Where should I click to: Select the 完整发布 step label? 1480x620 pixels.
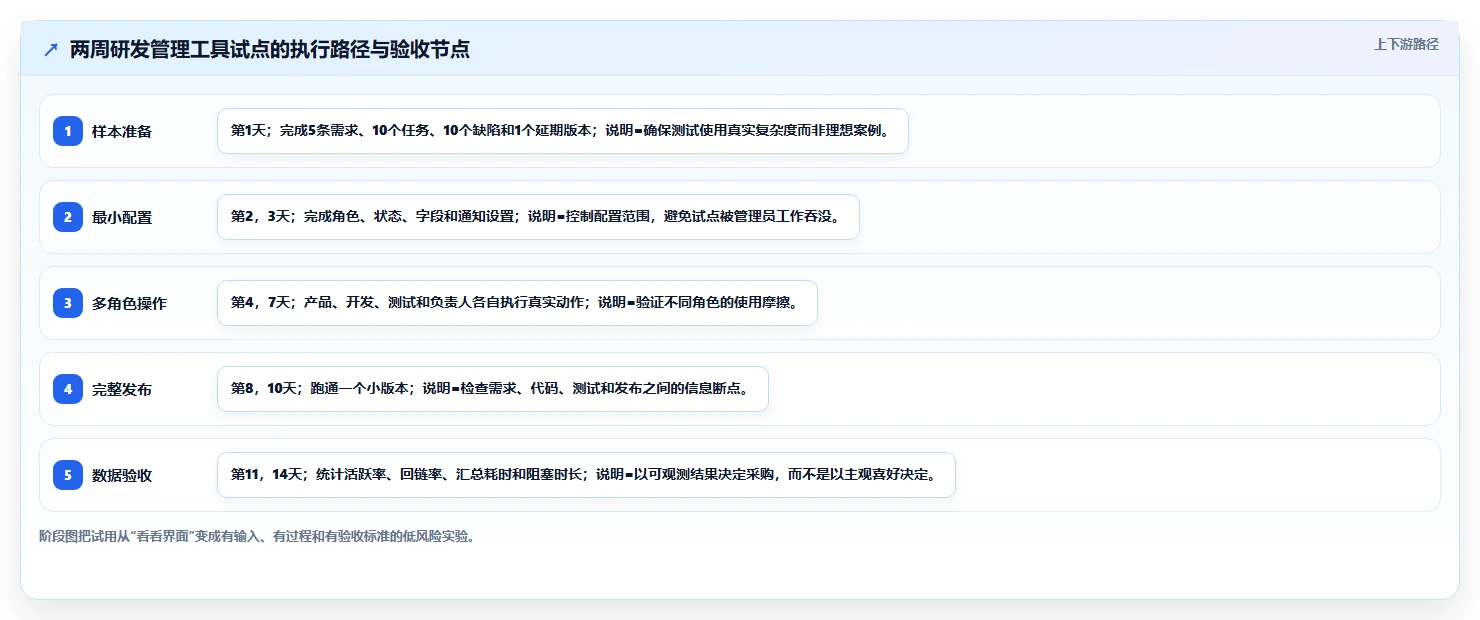(x=122, y=389)
